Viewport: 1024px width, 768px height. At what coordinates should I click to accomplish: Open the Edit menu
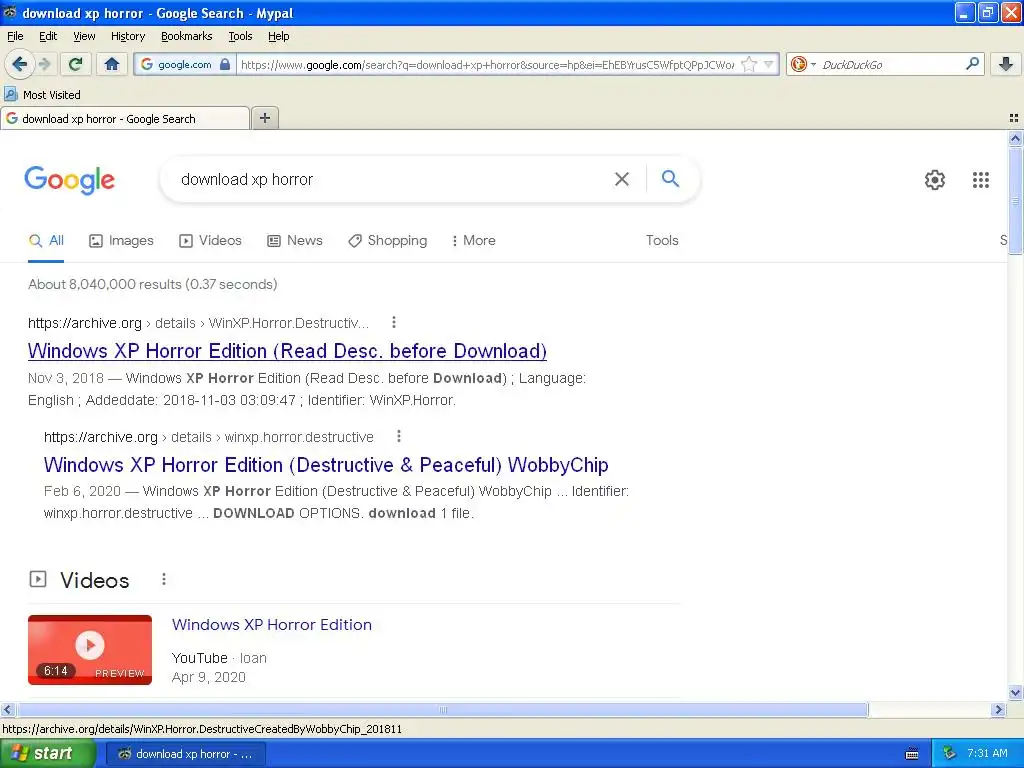(48, 37)
